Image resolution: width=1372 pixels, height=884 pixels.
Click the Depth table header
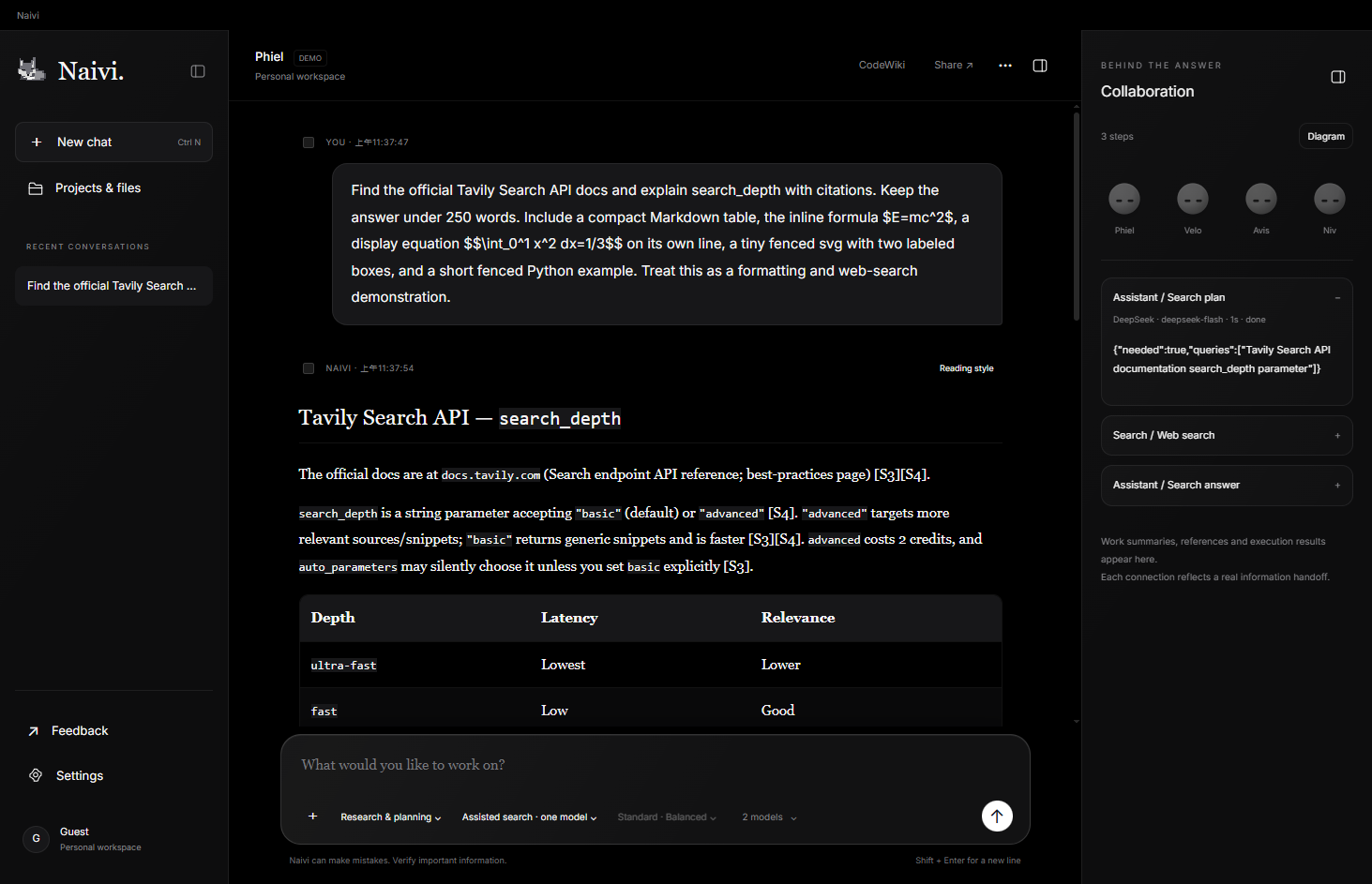click(333, 618)
